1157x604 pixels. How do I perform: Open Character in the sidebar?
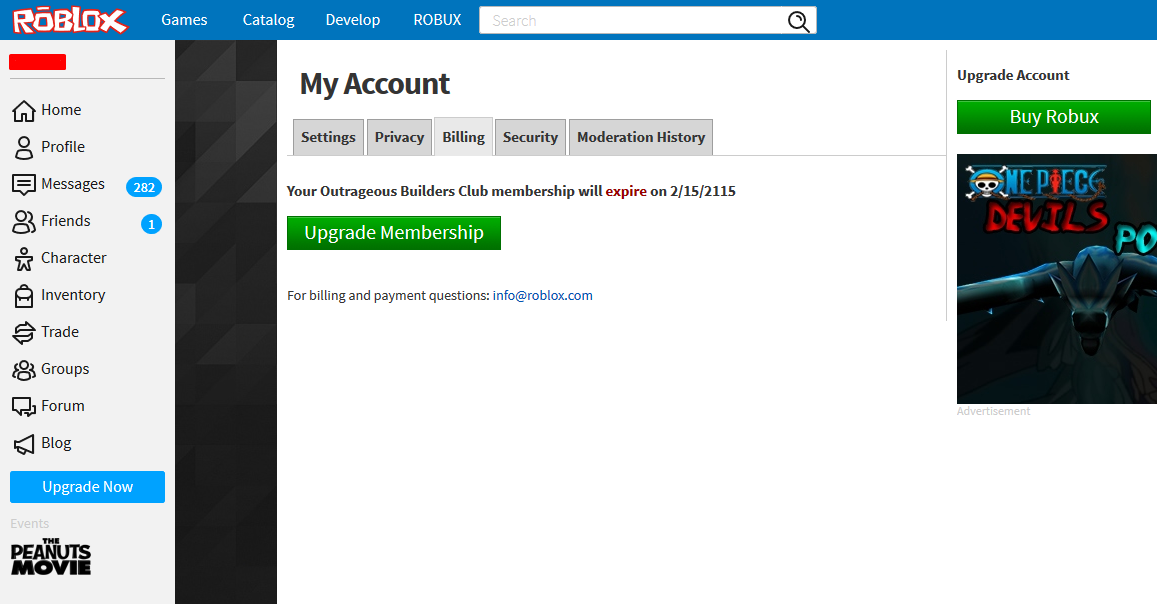pos(74,258)
